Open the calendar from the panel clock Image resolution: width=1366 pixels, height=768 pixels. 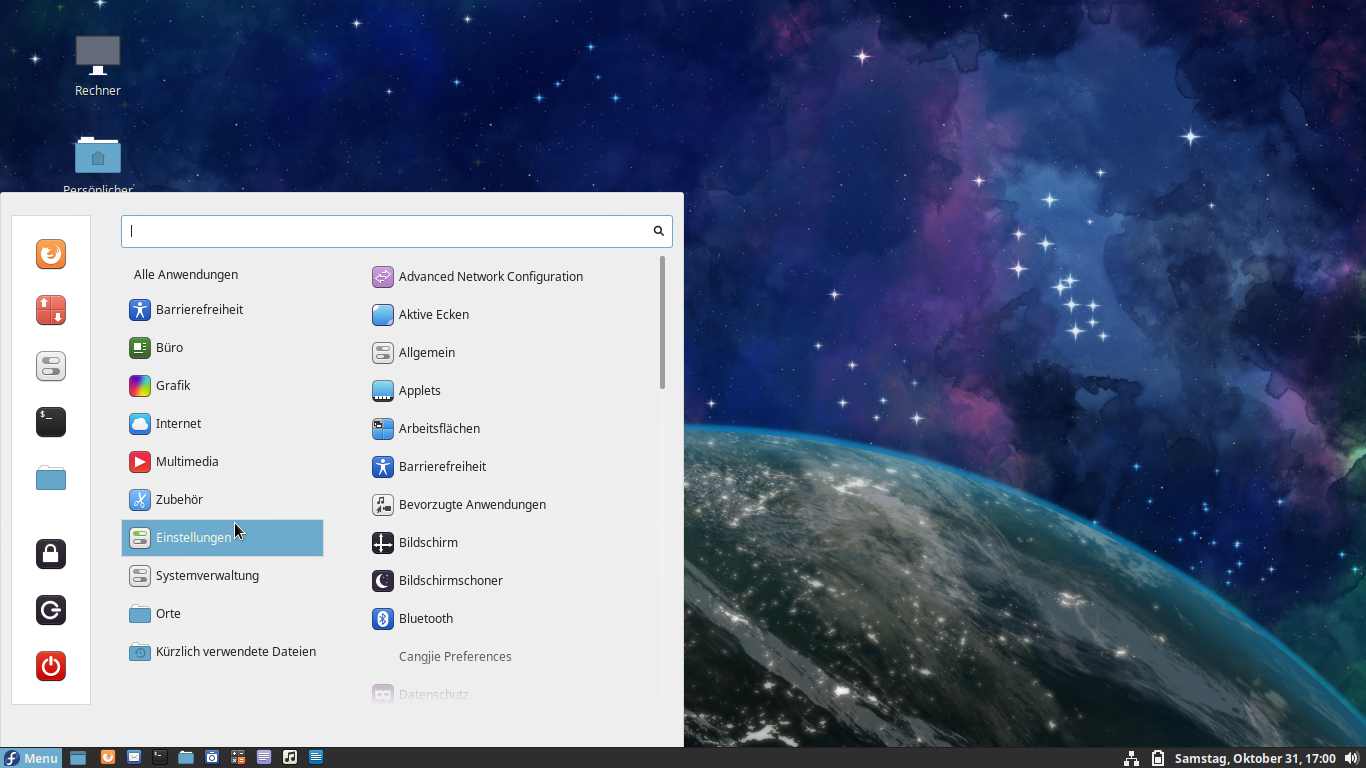point(1255,758)
